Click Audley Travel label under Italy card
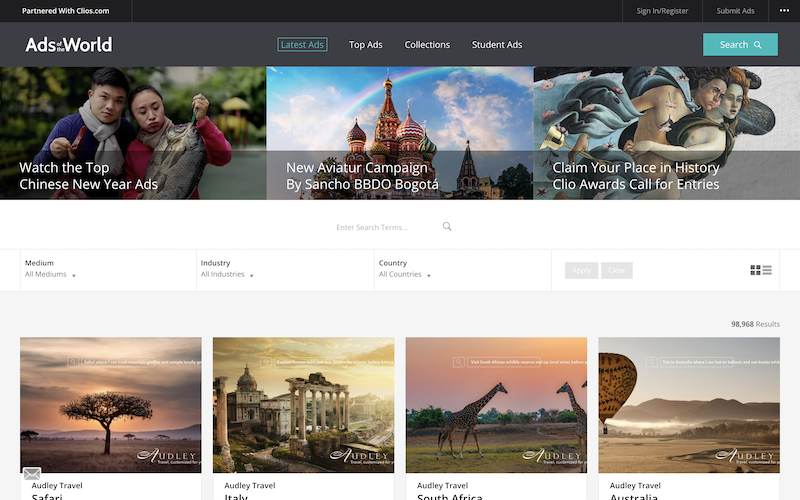 click(x=249, y=486)
